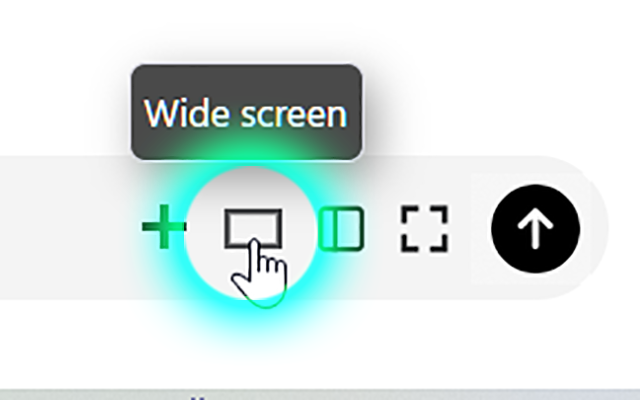
Task: Choose the two-column panel icon
Action: click(x=341, y=229)
